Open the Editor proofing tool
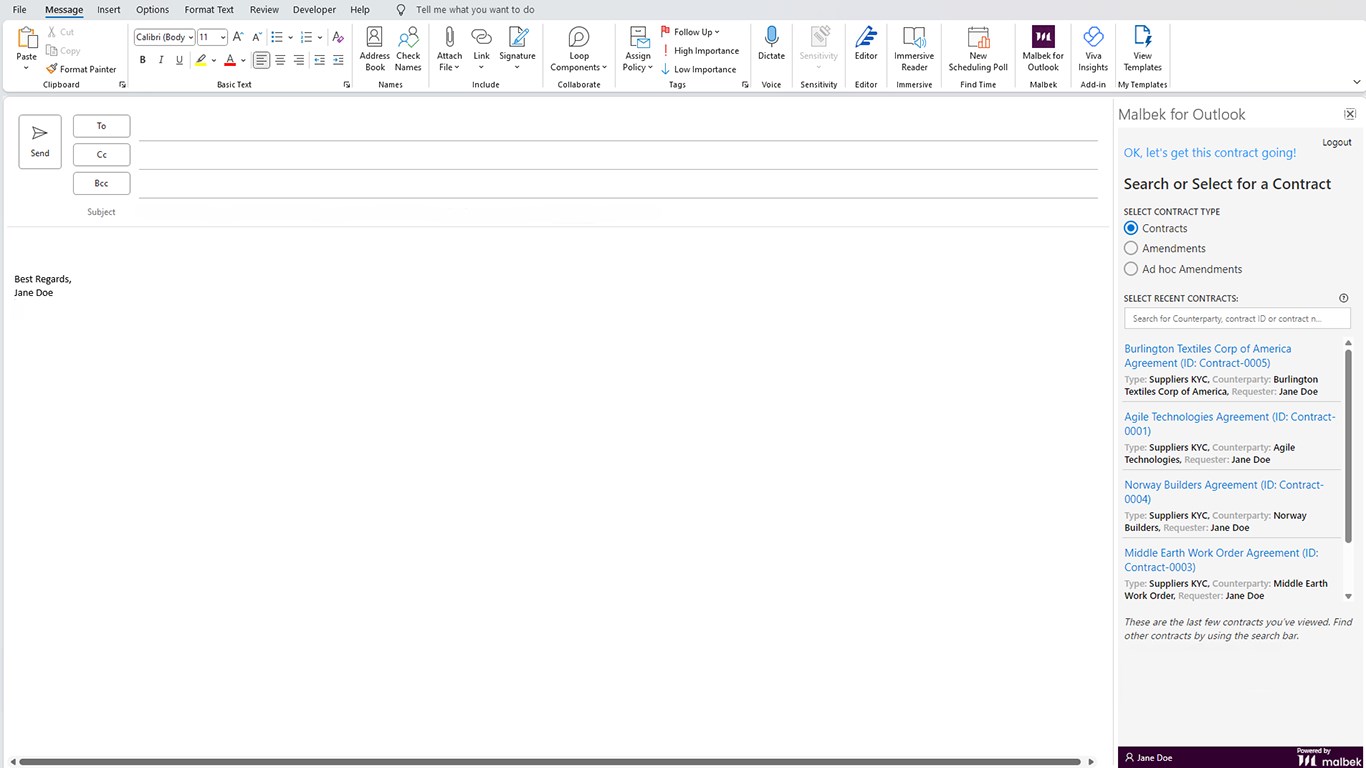The height and width of the screenshot is (768, 1366). (866, 44)
